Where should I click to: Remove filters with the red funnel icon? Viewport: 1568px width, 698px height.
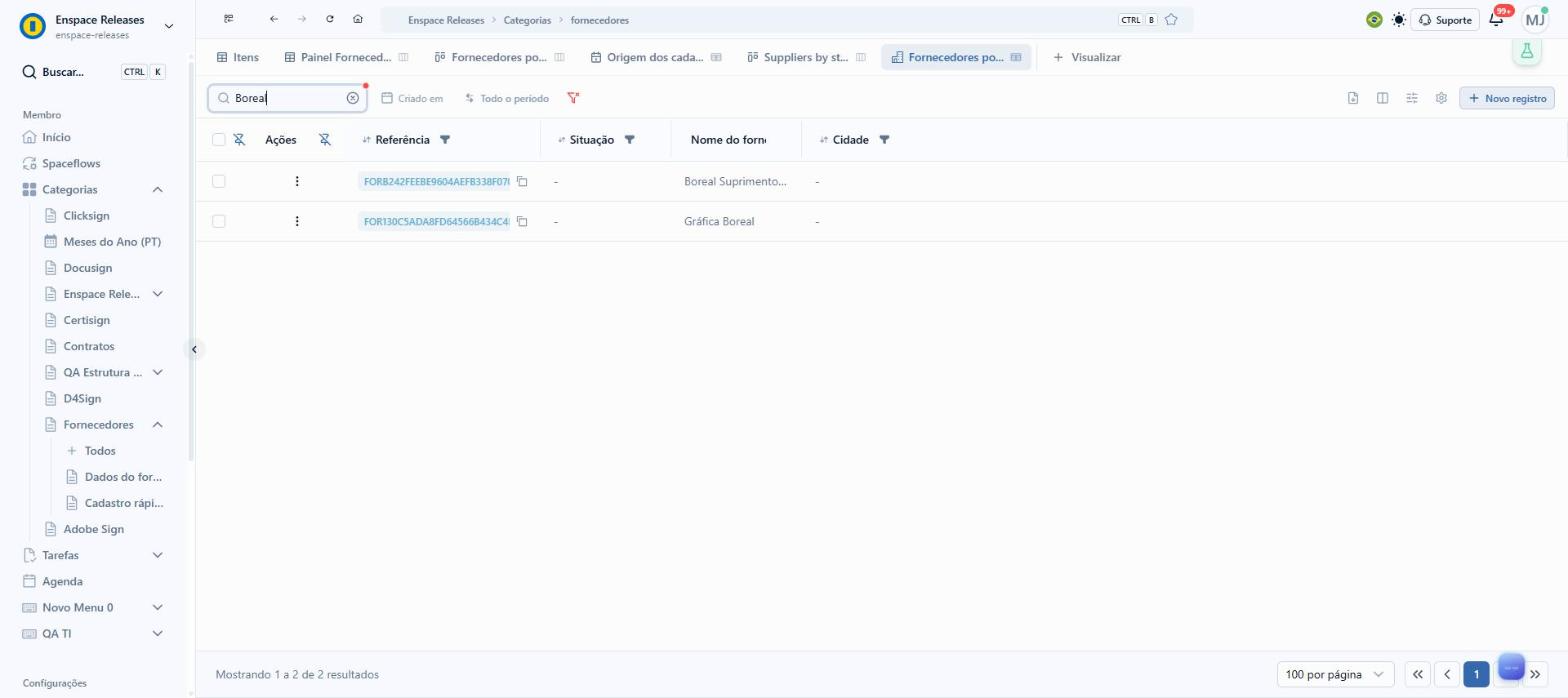573,98
